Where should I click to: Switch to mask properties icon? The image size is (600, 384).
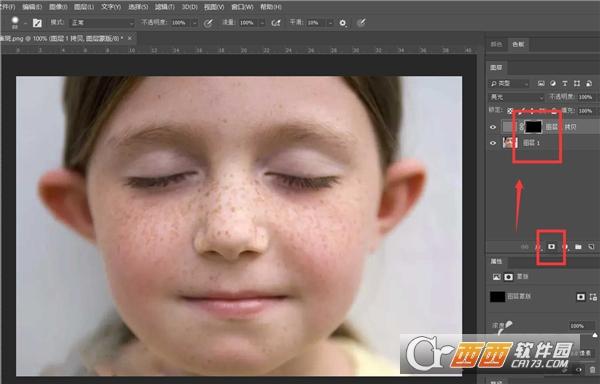pyautogui.click(x=509, y=277)
